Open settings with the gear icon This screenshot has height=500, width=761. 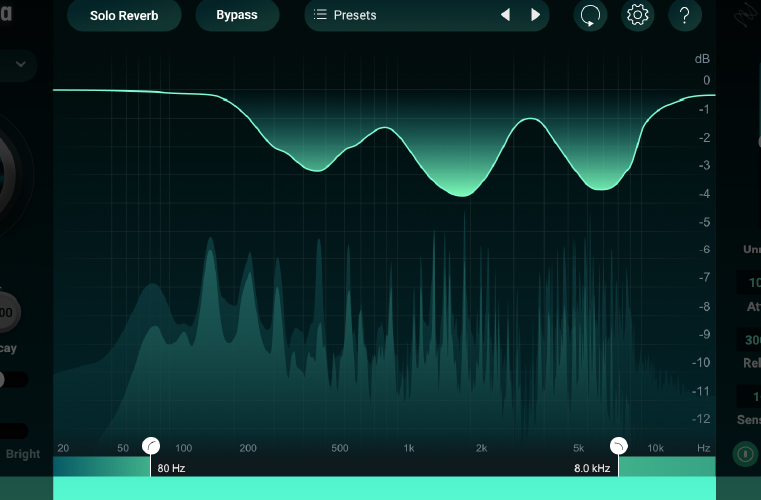637,15
